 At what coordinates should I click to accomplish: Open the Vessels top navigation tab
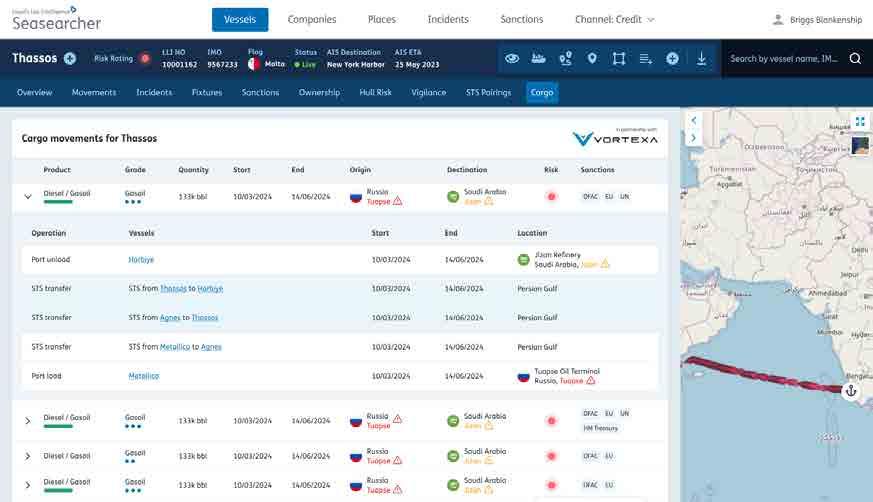tap(240, 19)
